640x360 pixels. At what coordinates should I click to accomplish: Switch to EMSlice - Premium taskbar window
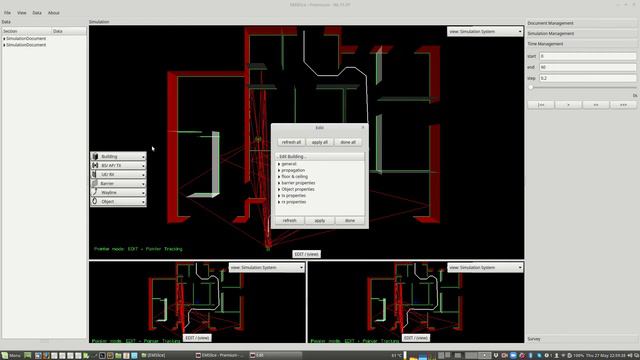pyautogui.click(x=220, y=356)
